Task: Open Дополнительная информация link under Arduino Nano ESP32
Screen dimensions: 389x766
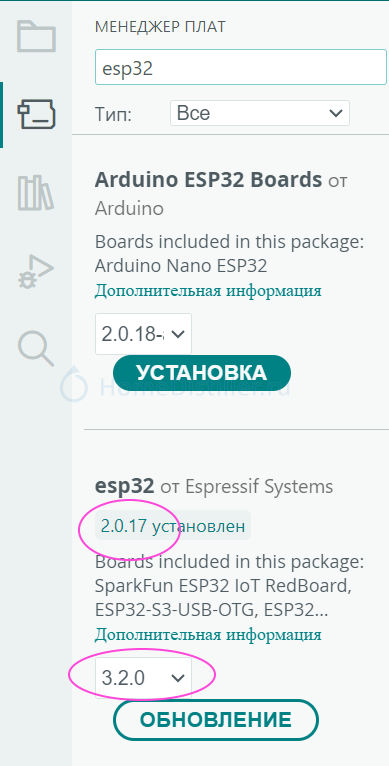Action: 208,291
